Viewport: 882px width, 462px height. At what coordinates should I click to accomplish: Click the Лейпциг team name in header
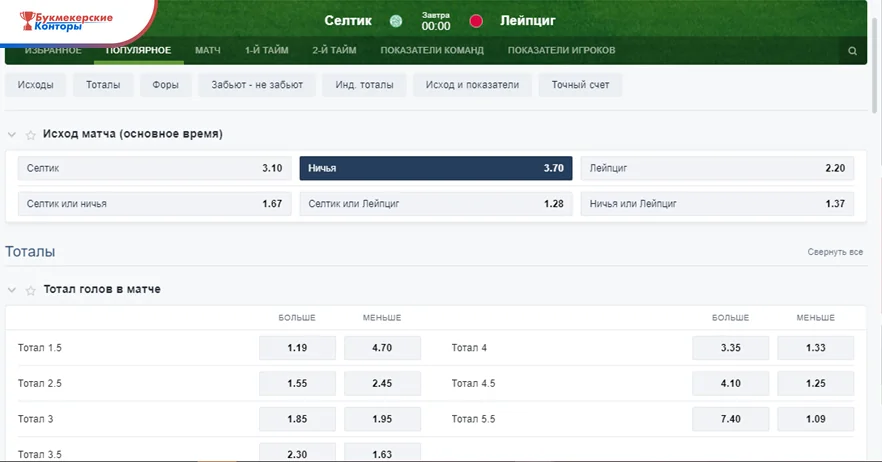[528, 21]
